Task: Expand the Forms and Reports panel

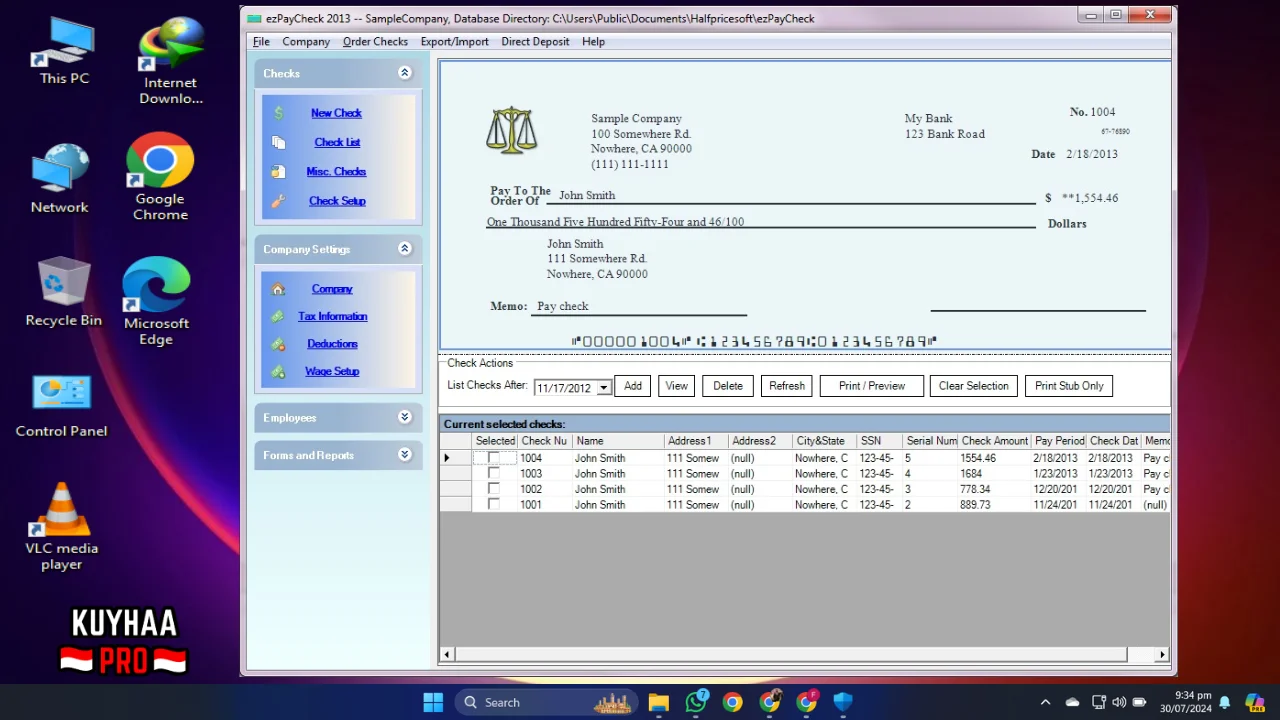Action: 405,455
